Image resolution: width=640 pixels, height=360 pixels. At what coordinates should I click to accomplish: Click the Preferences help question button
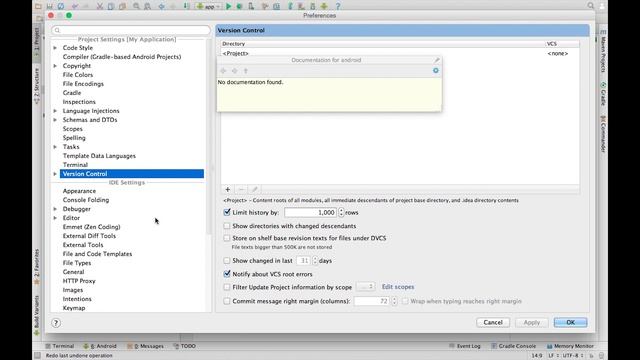click(56, 323)
